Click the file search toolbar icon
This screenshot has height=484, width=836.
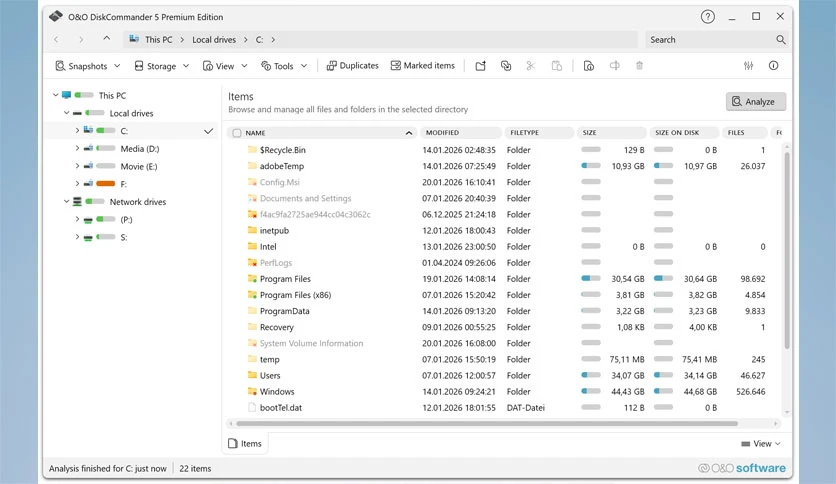coord(589,66)
